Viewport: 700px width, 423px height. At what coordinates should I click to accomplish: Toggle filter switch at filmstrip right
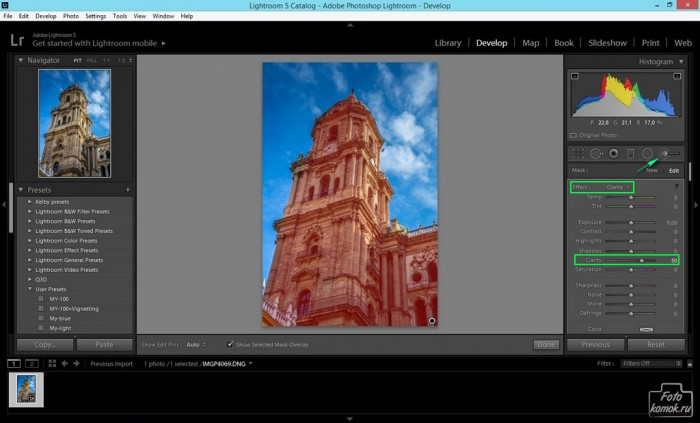[x=690, y=364]
